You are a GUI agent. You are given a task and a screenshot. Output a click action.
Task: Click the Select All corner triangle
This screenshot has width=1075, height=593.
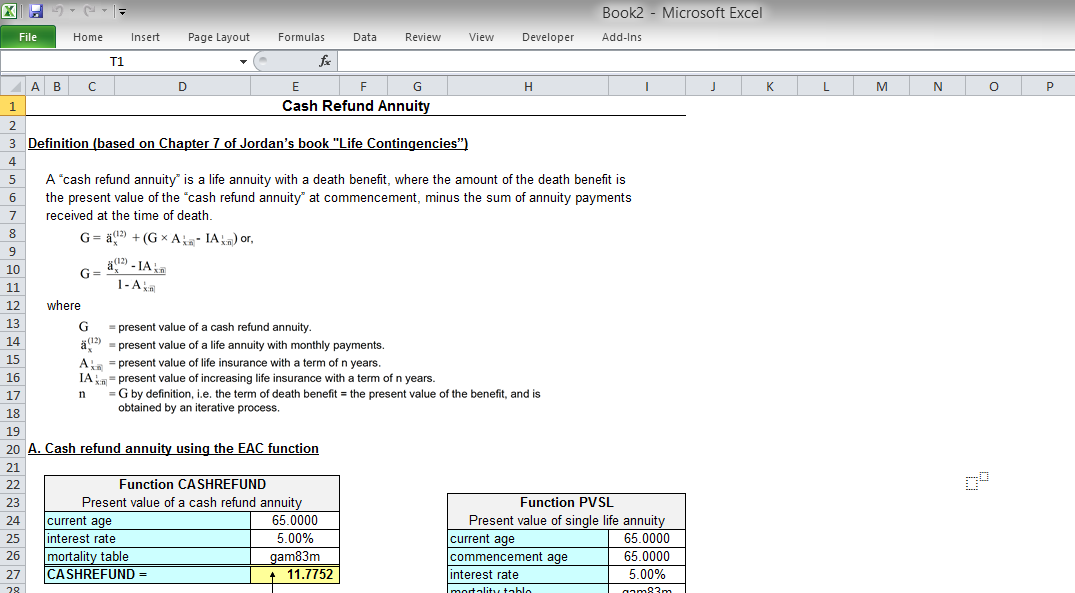pyautogui.click(x=12, y=86)
